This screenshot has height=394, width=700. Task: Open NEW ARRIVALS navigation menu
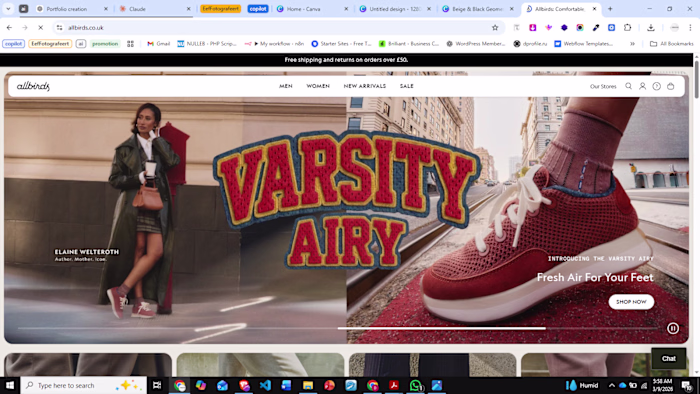[x=365, y=86]
